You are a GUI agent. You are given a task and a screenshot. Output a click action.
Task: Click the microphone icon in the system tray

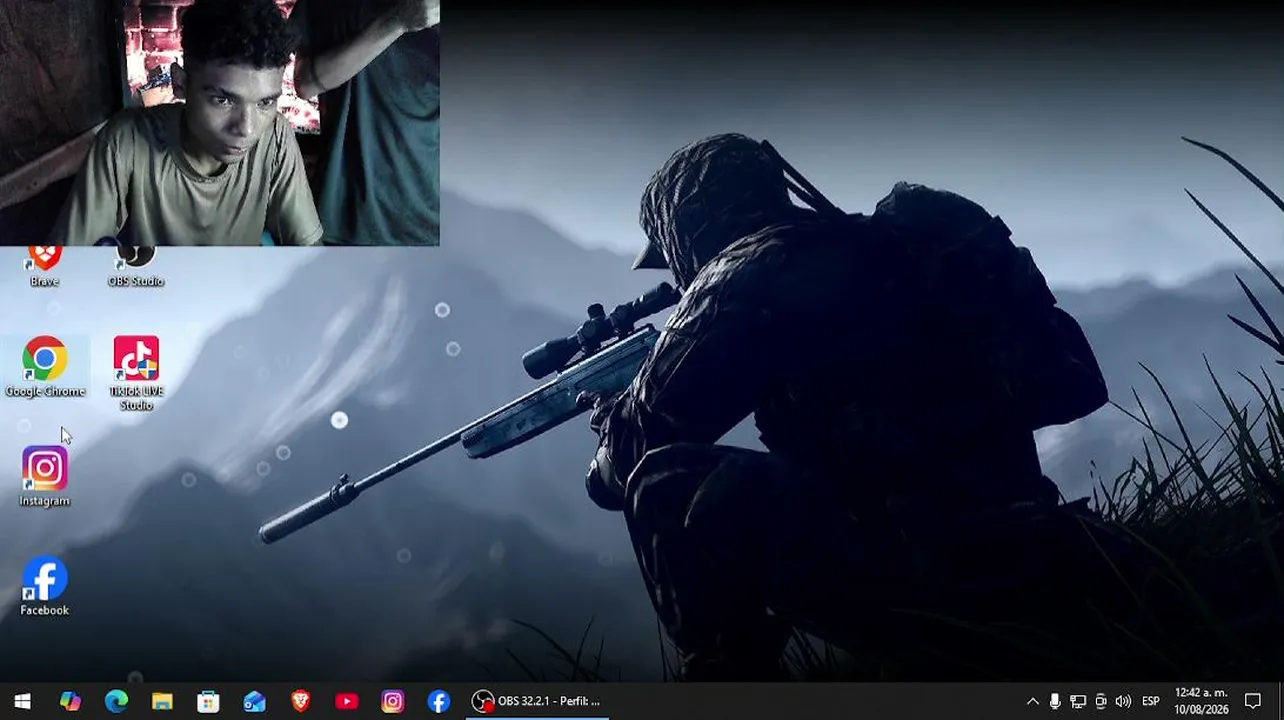tap(1055, 701)
